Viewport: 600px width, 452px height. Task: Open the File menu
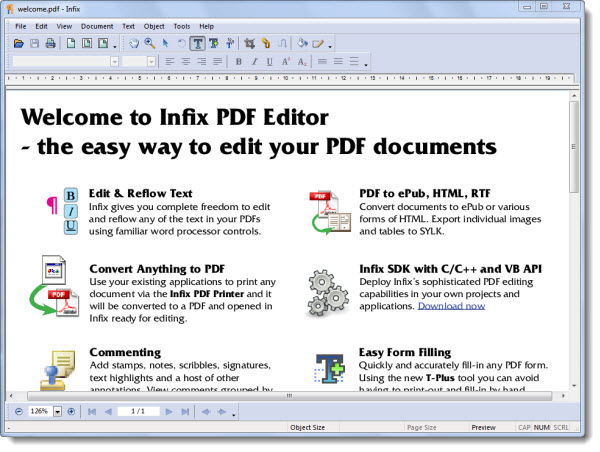click(21, 26)
